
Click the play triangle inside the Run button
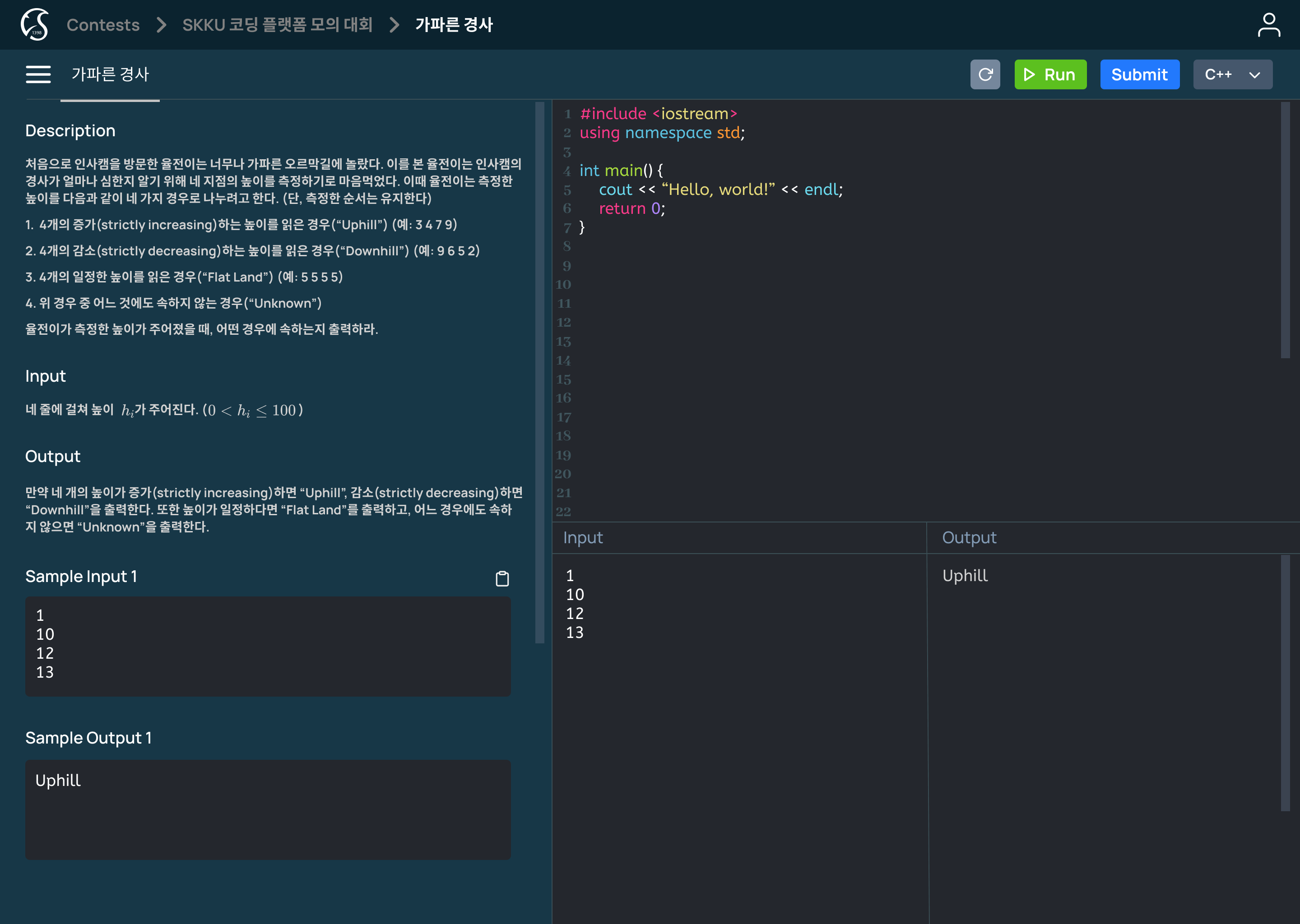[x=1029, y=74]
